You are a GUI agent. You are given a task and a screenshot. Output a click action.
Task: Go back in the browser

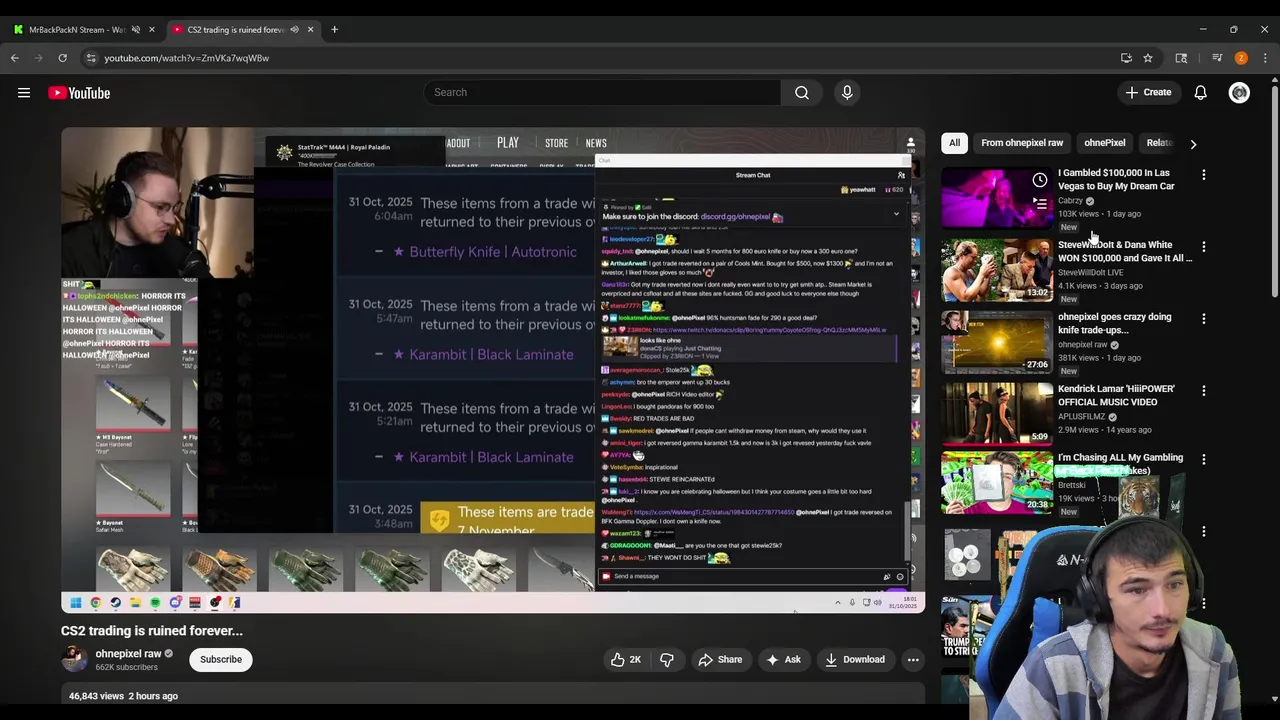[x=15, y=58]
